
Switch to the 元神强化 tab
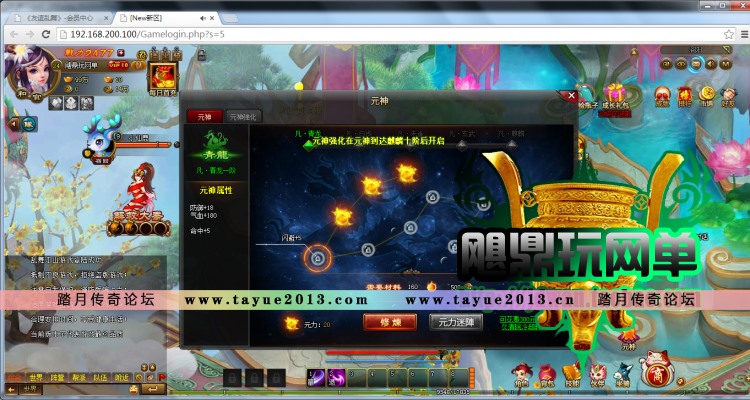(243, 116)
